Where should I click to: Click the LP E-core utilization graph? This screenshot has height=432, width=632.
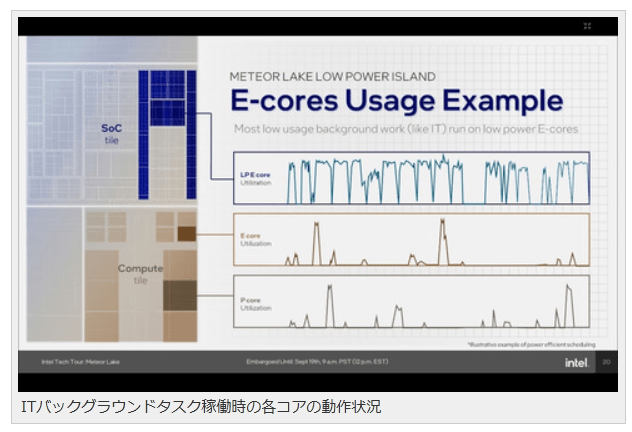pos(435,179)
